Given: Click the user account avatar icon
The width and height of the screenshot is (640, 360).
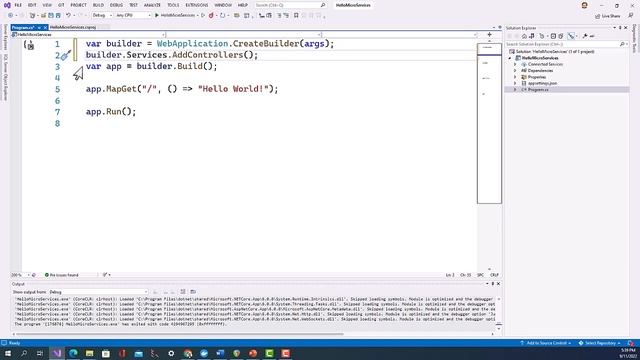Looking at the screenshot, I should pos(584,5).
